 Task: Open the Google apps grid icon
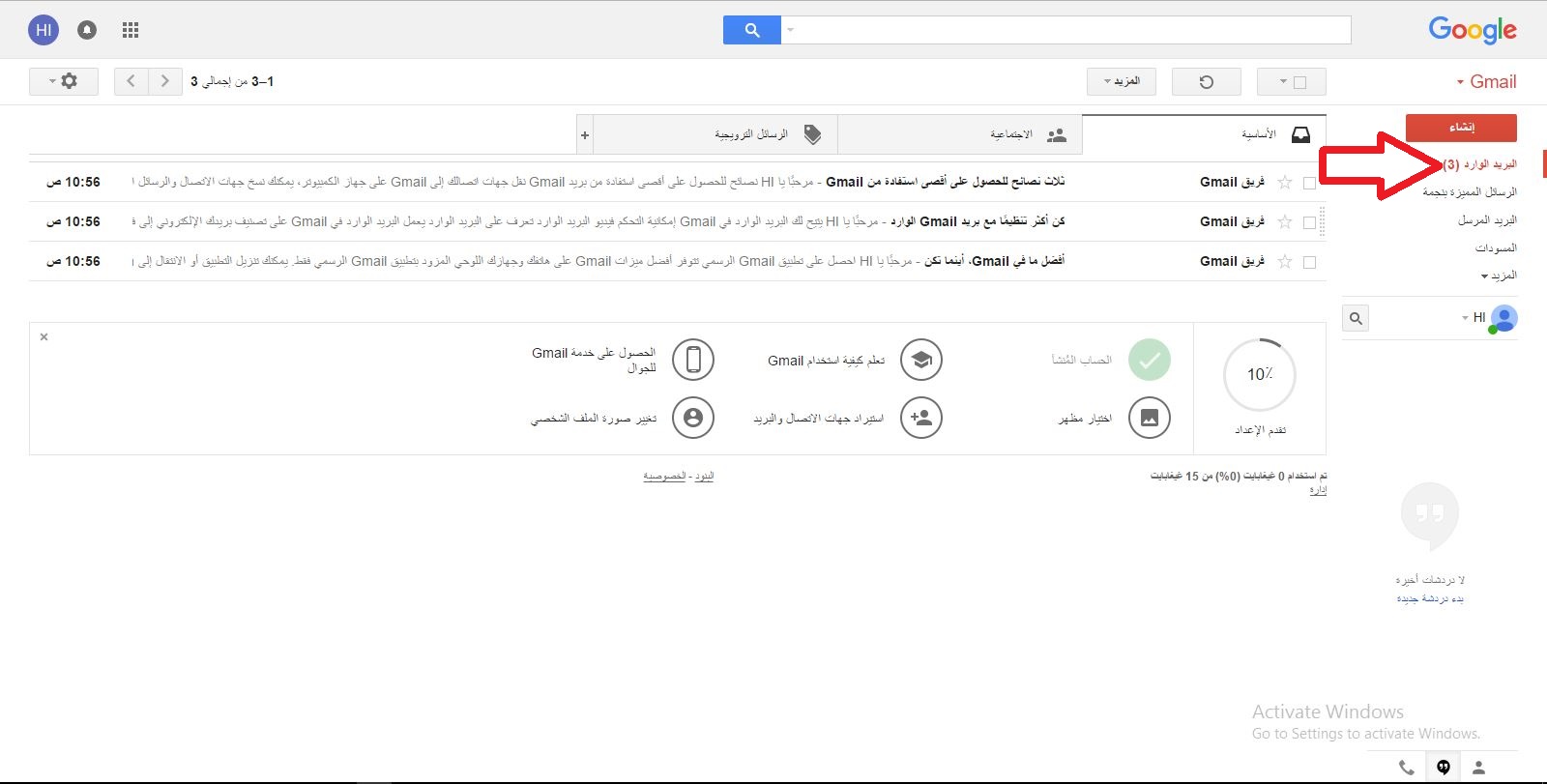(x=131, y=30)
